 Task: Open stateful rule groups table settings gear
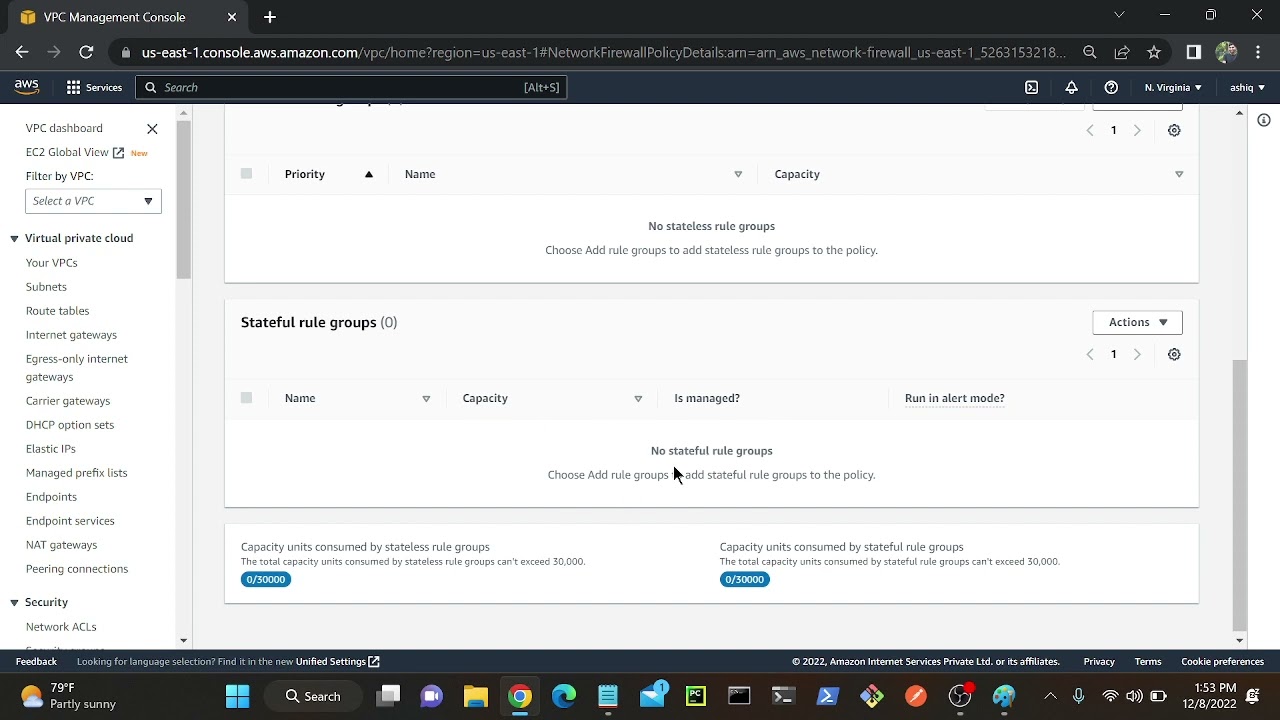[1174, 354]
